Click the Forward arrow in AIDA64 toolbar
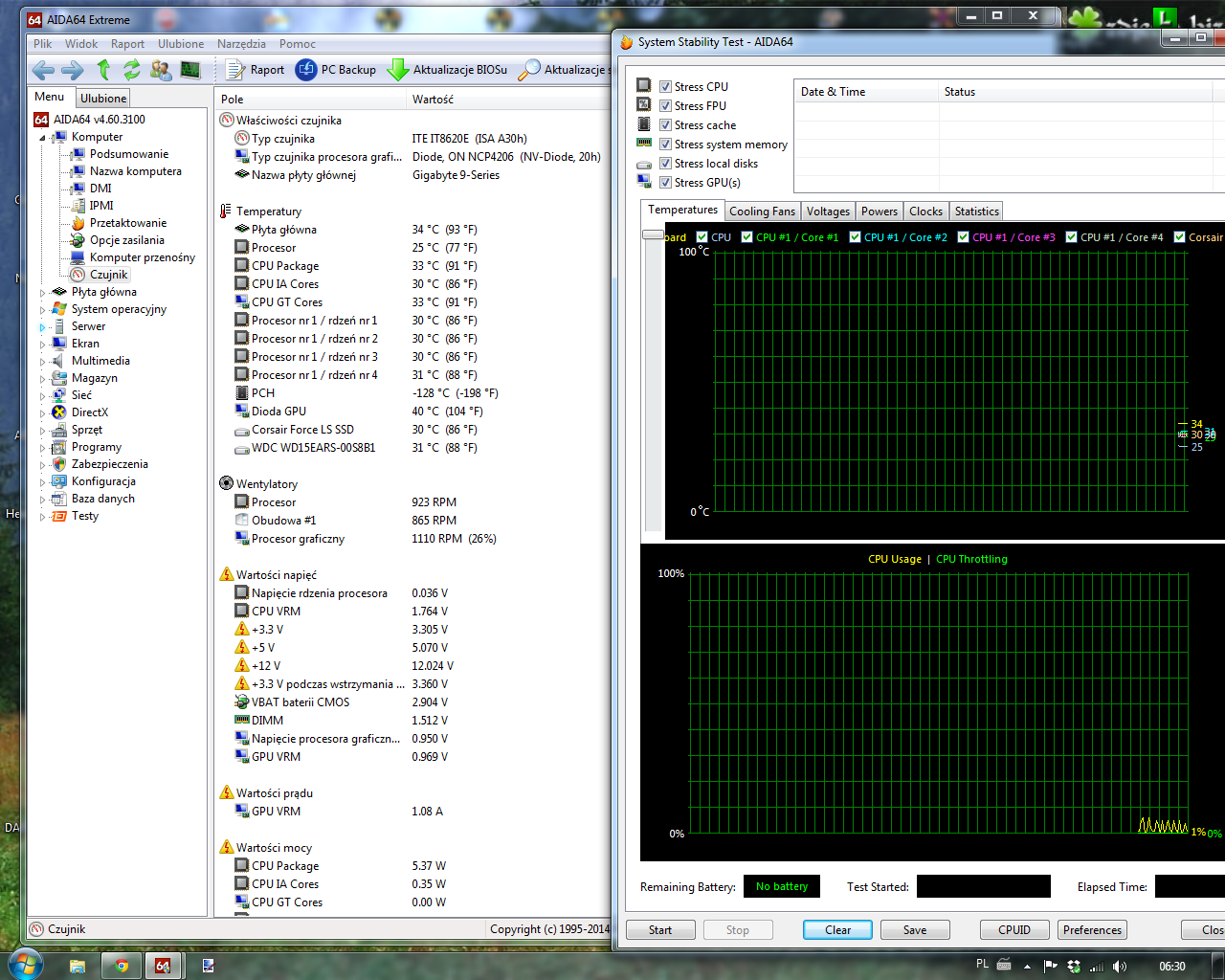The height and width of the screenshot is (980, 1225). click(x=73, y=70)
